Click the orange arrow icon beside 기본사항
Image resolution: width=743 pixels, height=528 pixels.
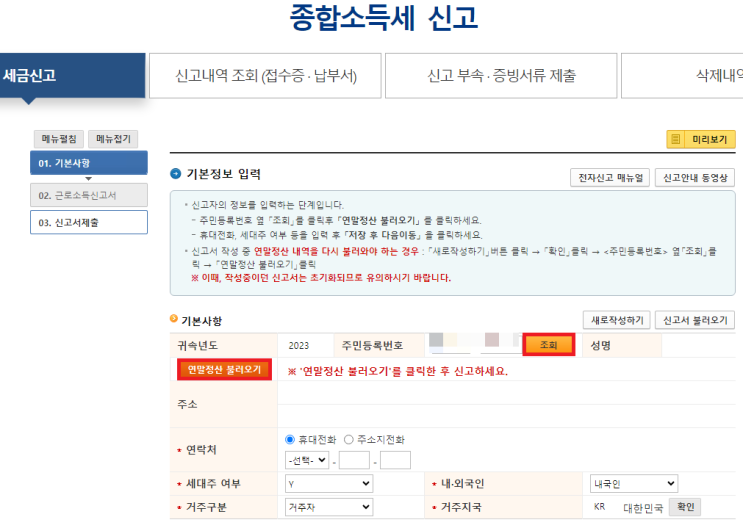[x=174, y=319]
